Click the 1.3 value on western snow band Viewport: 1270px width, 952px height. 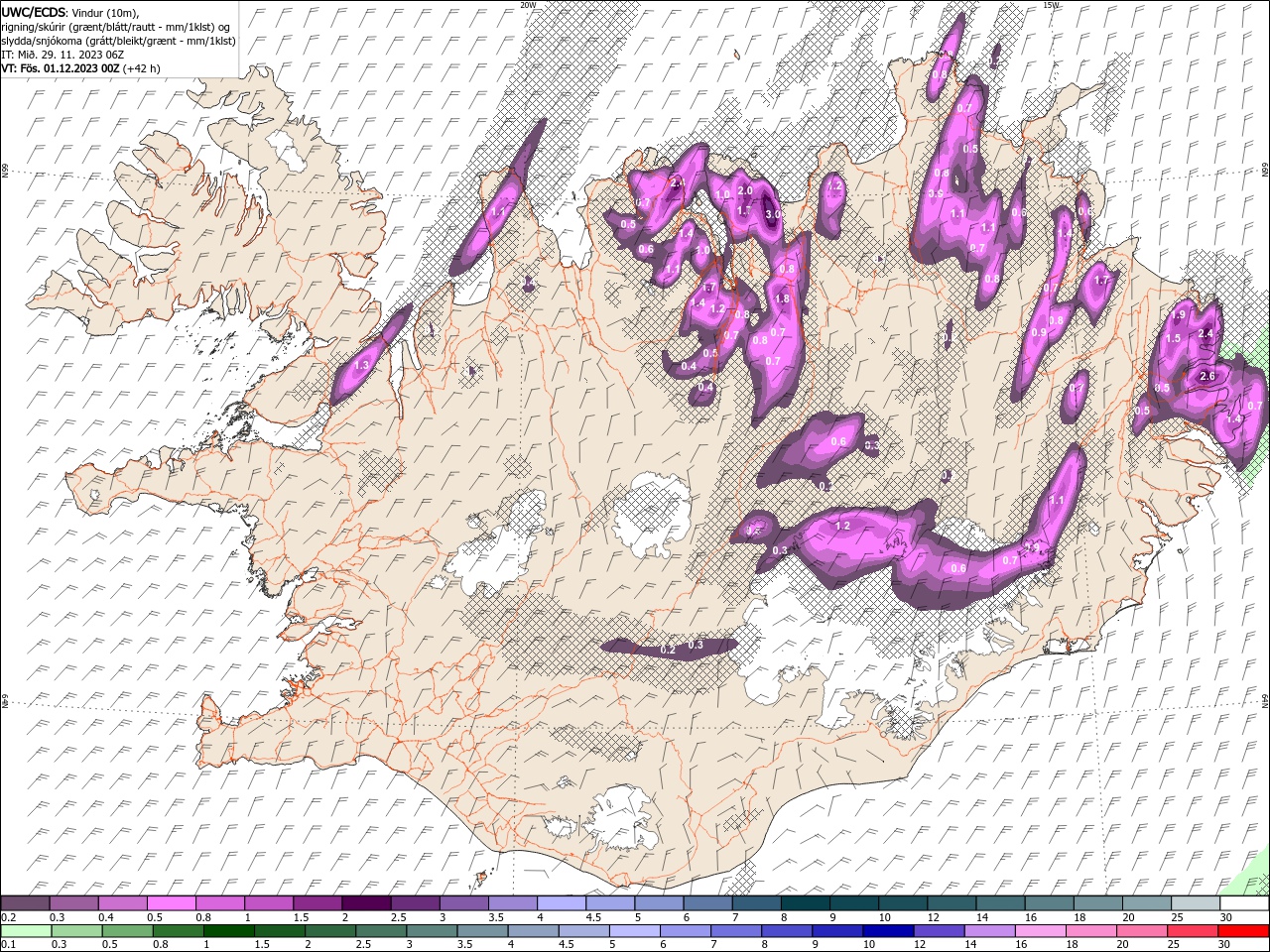(361, 366)
